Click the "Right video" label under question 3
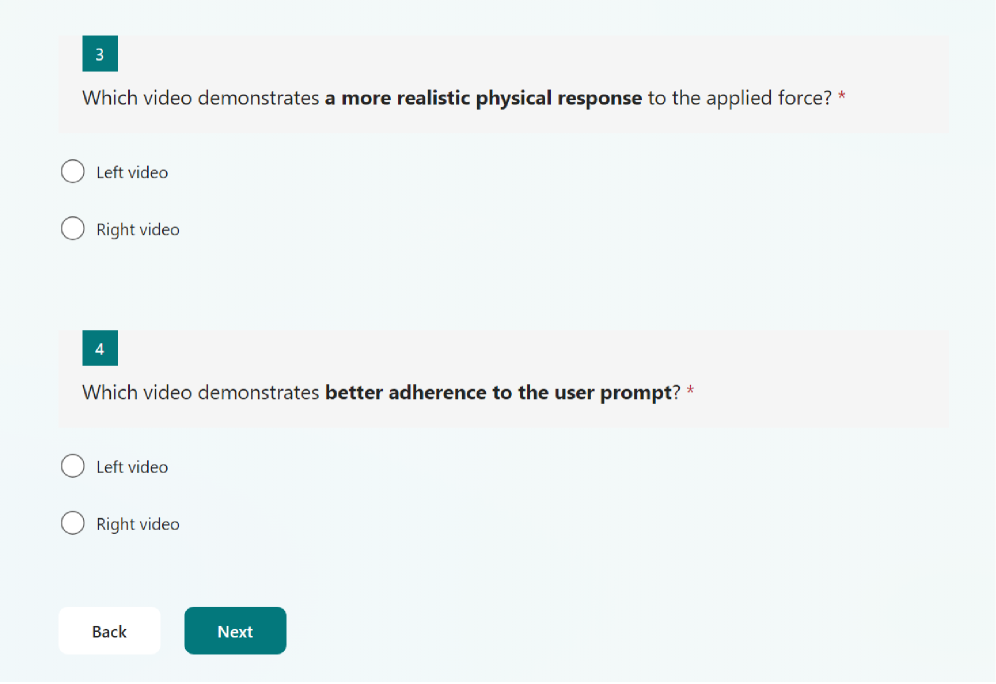The image size is (996, 684). click(138, 229)
